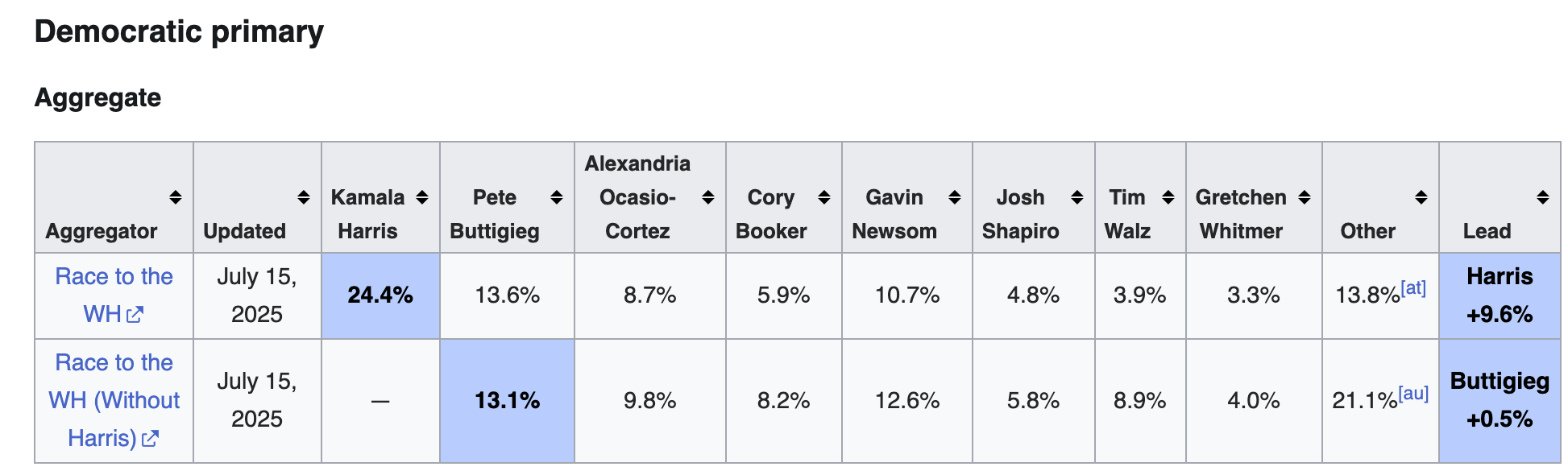The width and height of the screenshot is (1568, 475).
Task: Sort by Kamala Harris column arrows
Action: click(421, 197)
